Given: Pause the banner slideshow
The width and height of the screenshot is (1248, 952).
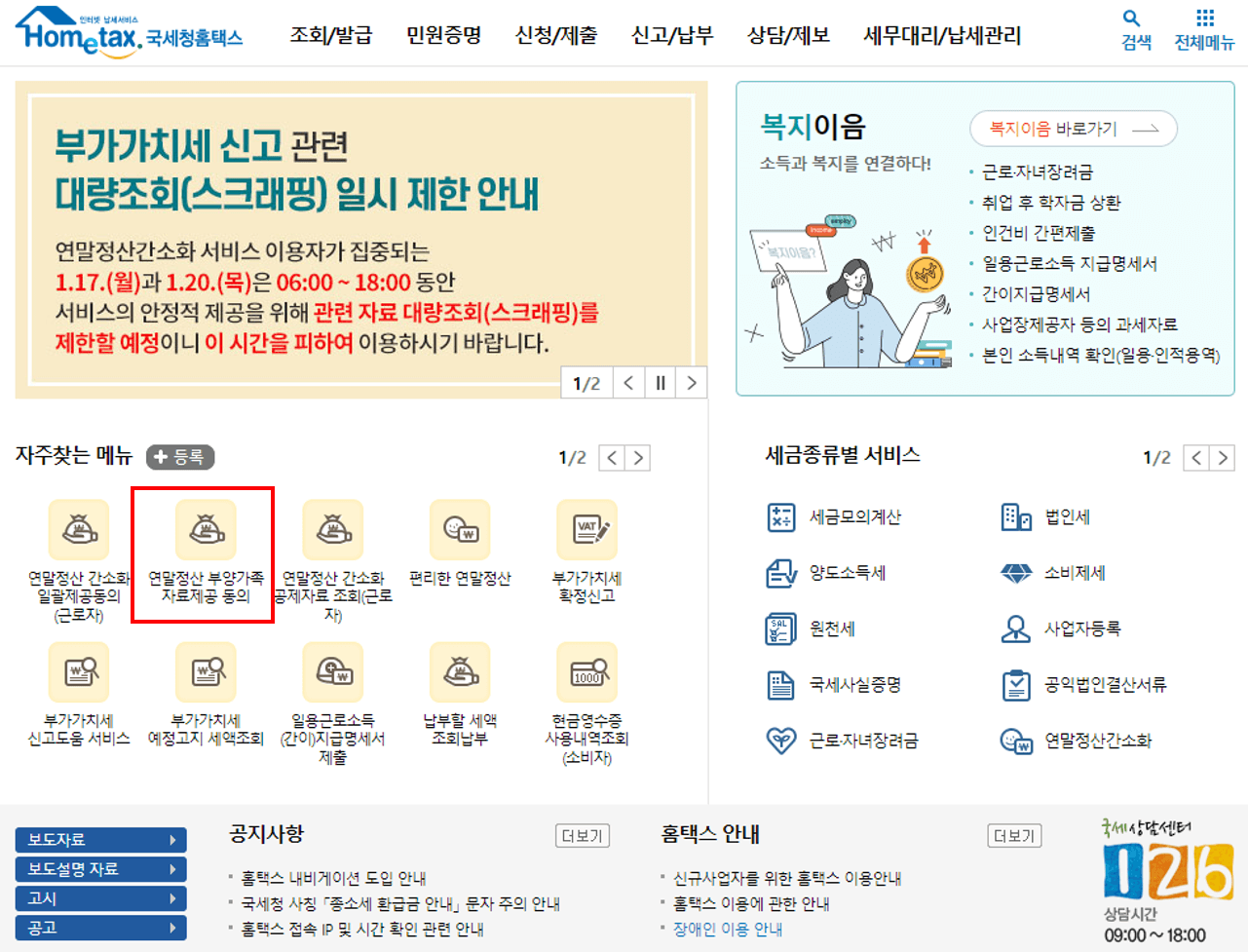Looking at the screenshot, I should 660,382.
